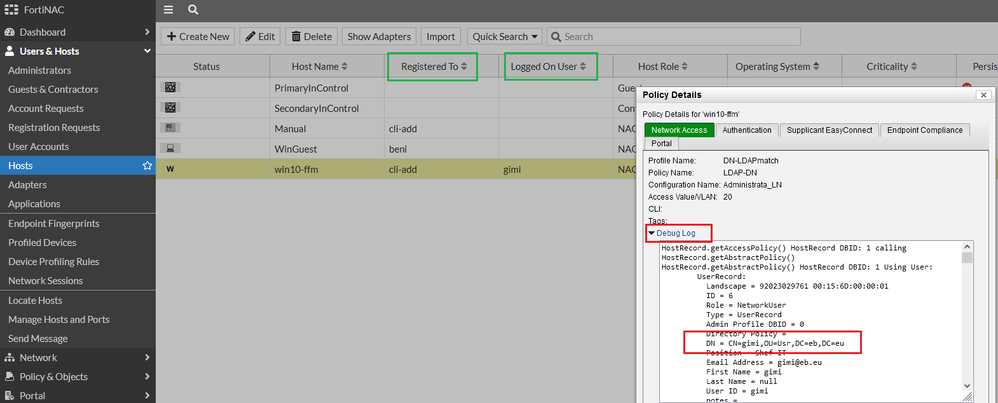Expand the Policy & Objects menu

[77, 376]
